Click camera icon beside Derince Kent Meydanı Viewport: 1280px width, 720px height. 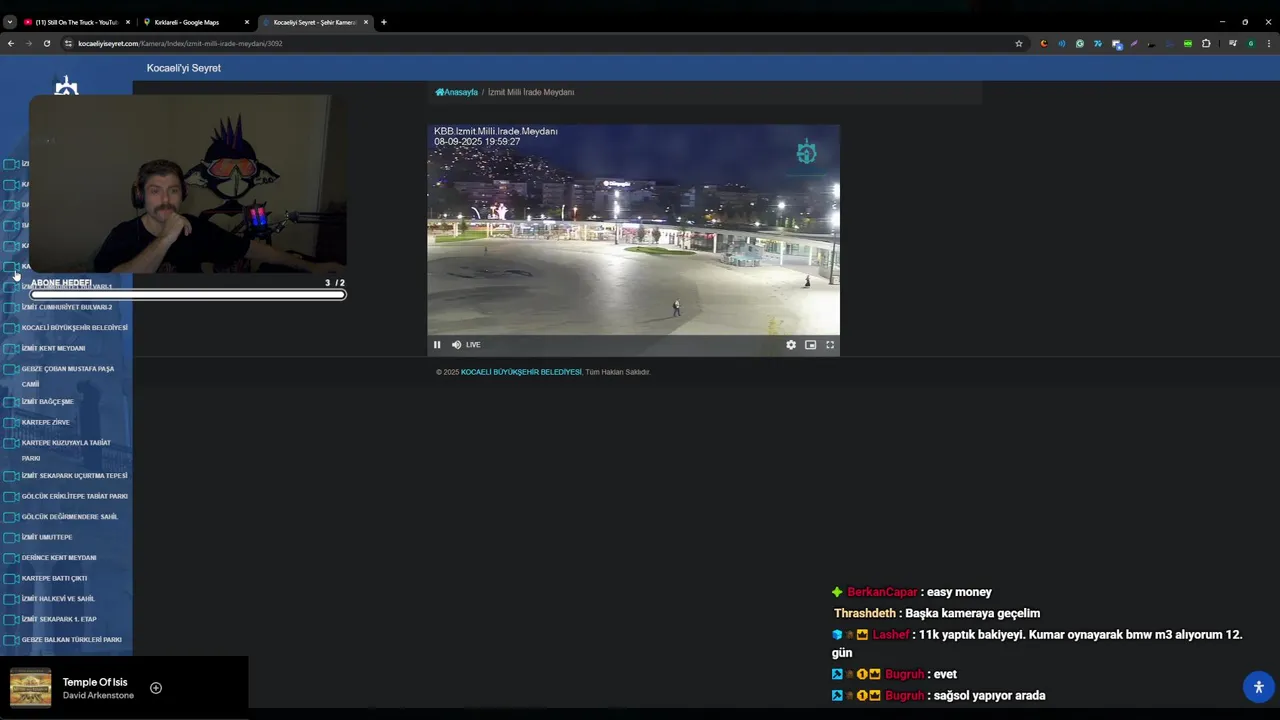[10, 558]
